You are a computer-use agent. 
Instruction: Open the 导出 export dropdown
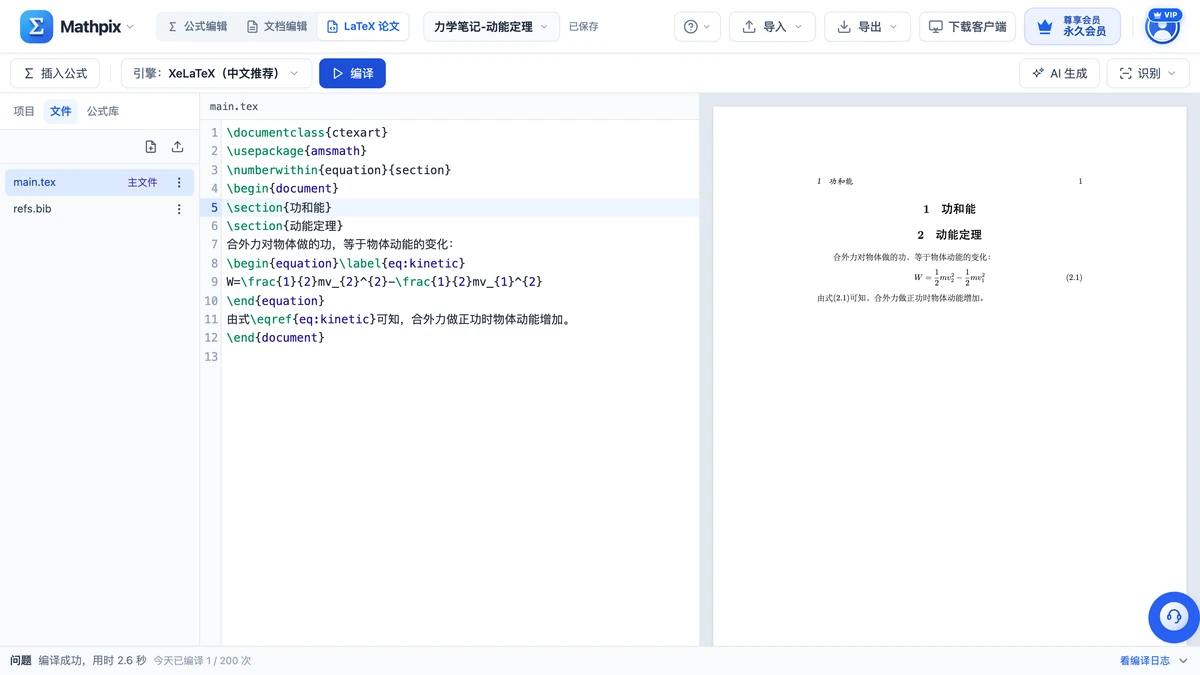coord(867,27)
